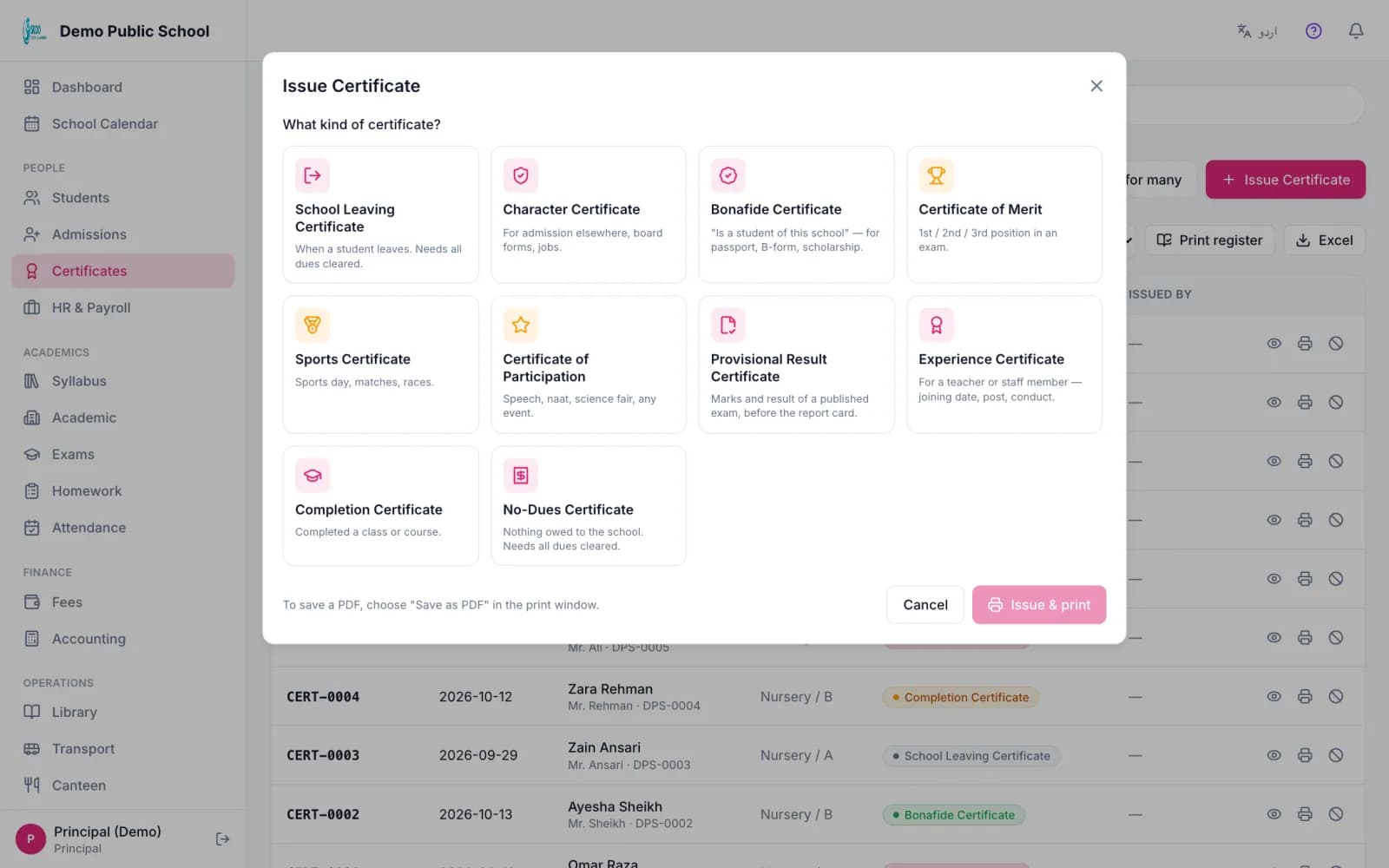This screenshot has height=868, width=1389.
Task: Choose the Experience Certificate ribbon icon
Action: 936,325
